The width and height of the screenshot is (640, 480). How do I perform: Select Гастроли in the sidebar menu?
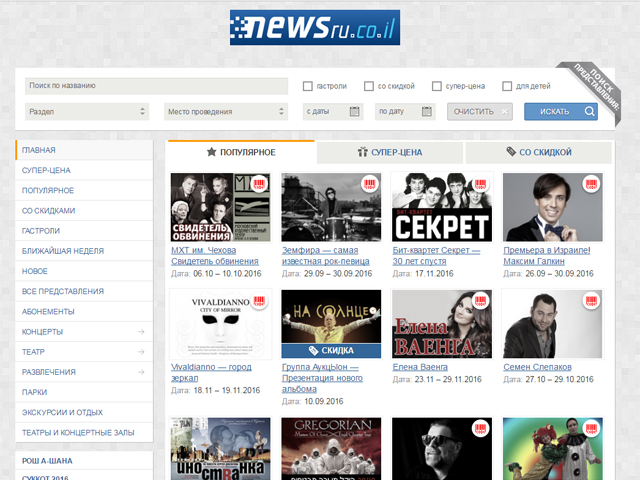click(x=84, y=231)
